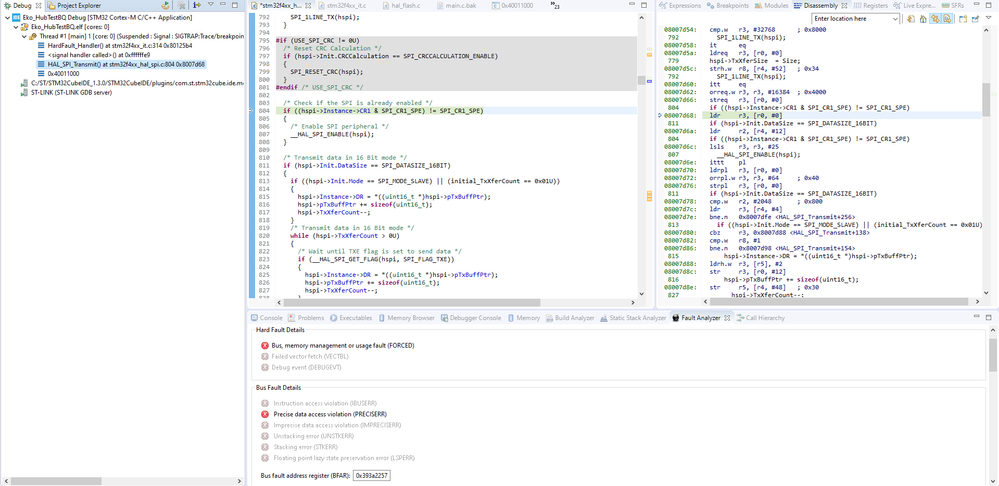Toggle Link with Active Debug Context
The height and width of the screenshot is (486, 999).
click(935, 18)
